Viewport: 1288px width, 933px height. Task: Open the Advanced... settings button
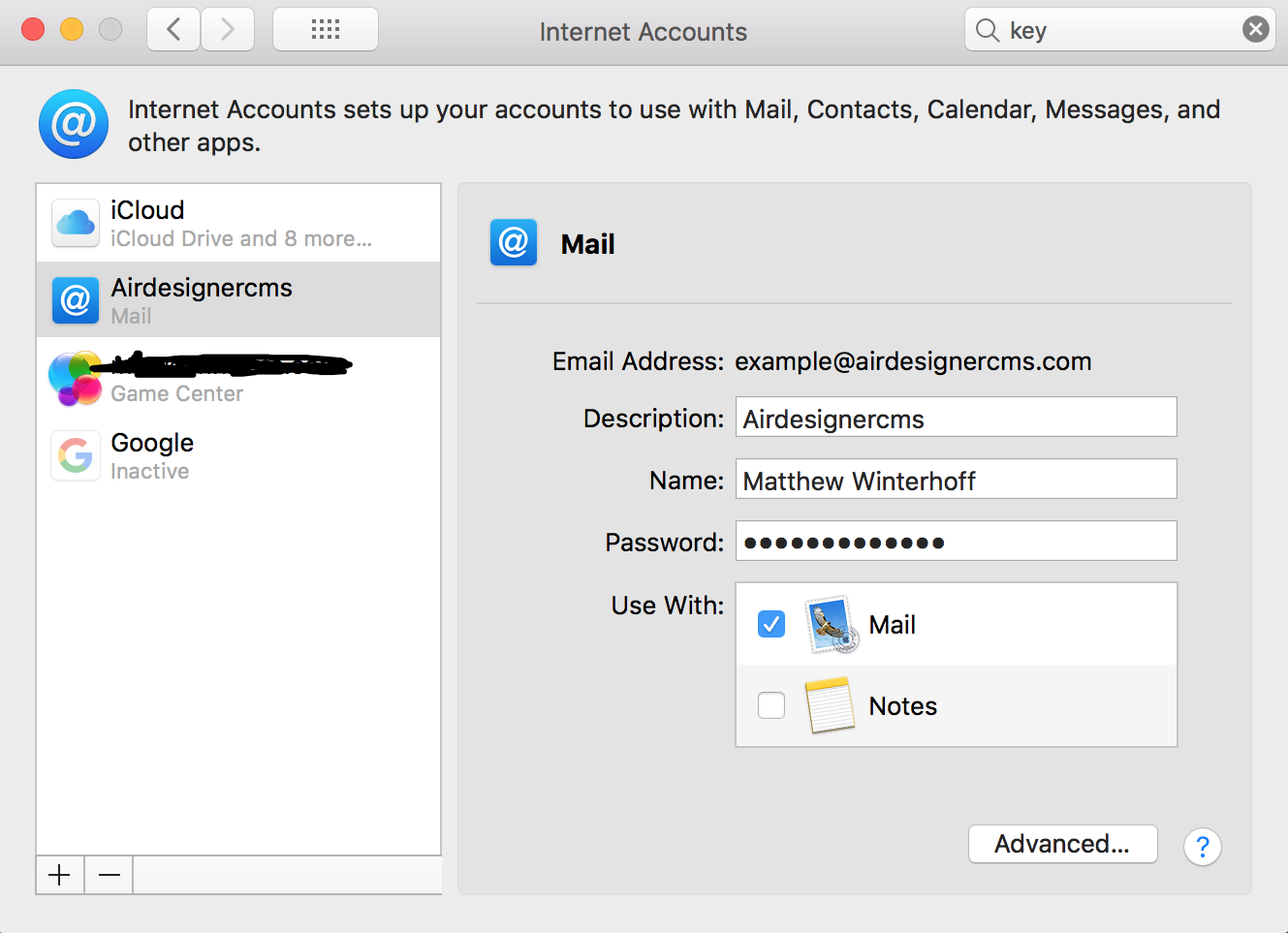pyautogui.click(x=1062, y=844)
